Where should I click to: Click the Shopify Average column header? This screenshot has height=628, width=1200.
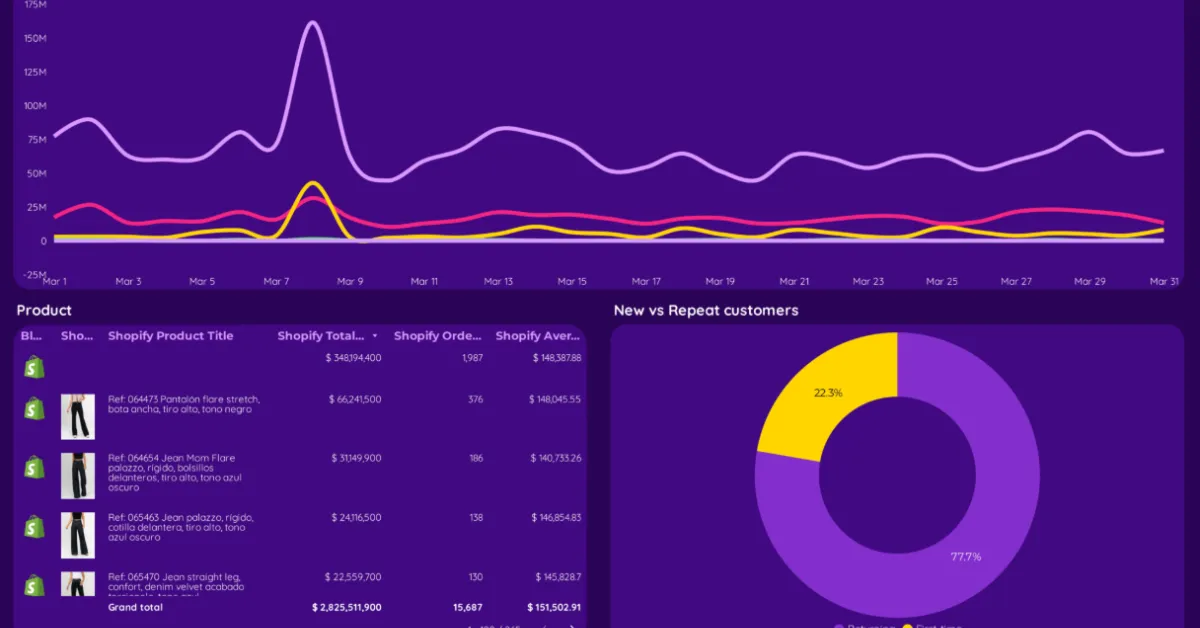coord(539,336)
